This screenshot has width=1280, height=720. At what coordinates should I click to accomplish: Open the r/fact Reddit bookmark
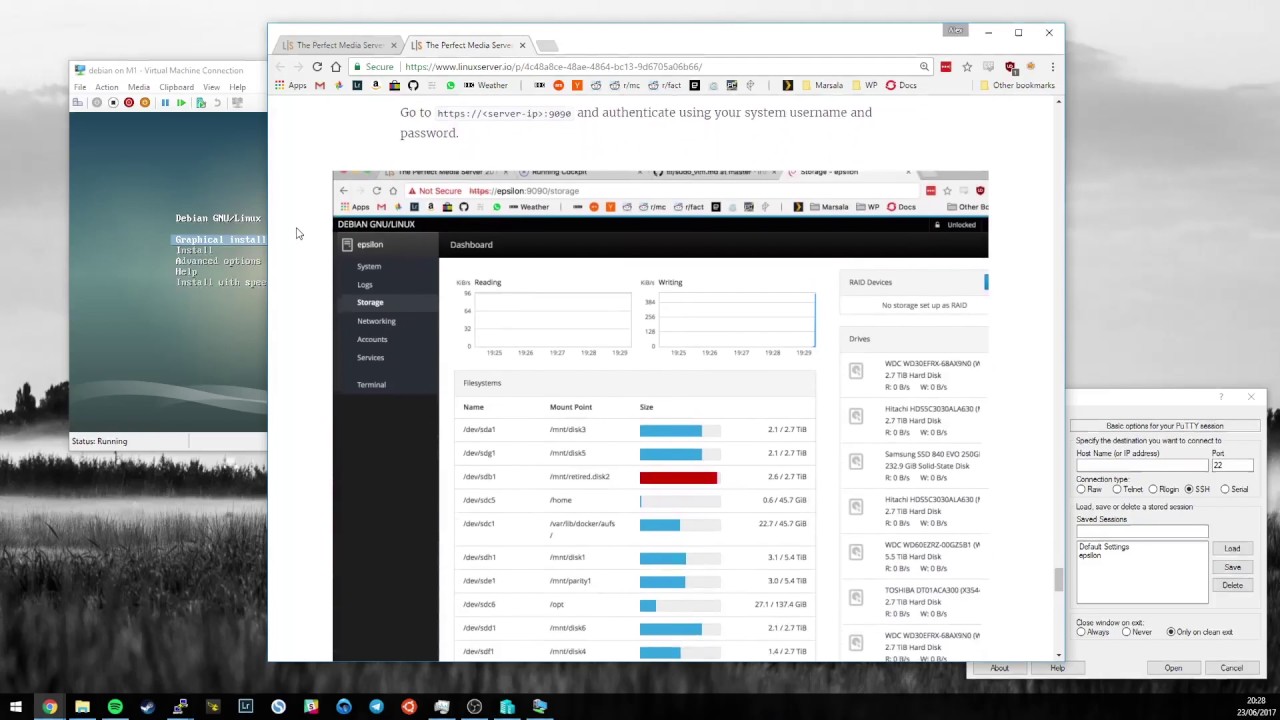663,86
